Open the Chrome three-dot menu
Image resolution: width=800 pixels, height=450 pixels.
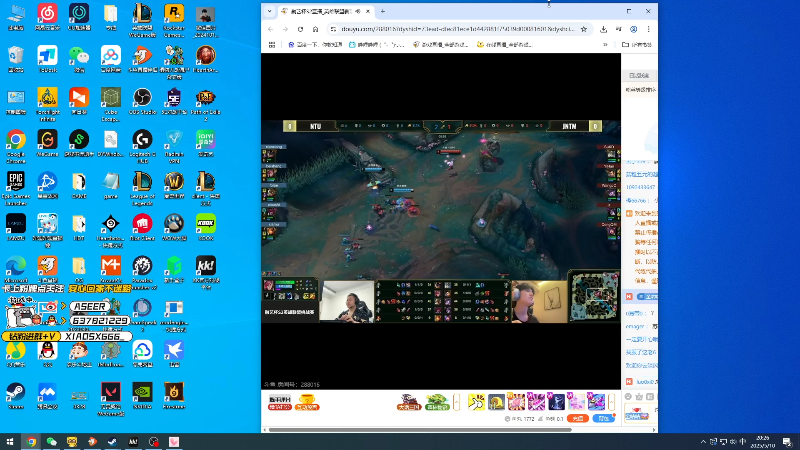(648, 29)
